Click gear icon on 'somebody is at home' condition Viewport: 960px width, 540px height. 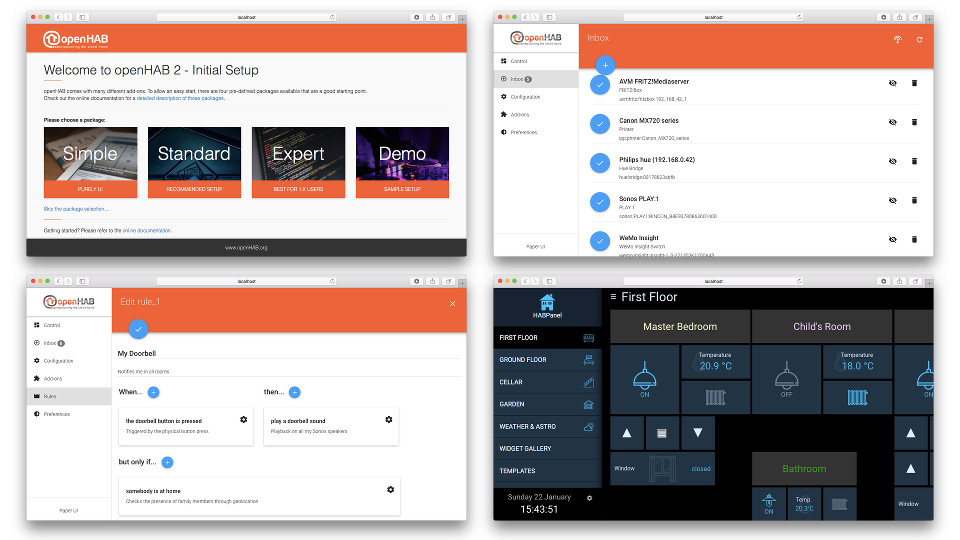pos(391,489)
